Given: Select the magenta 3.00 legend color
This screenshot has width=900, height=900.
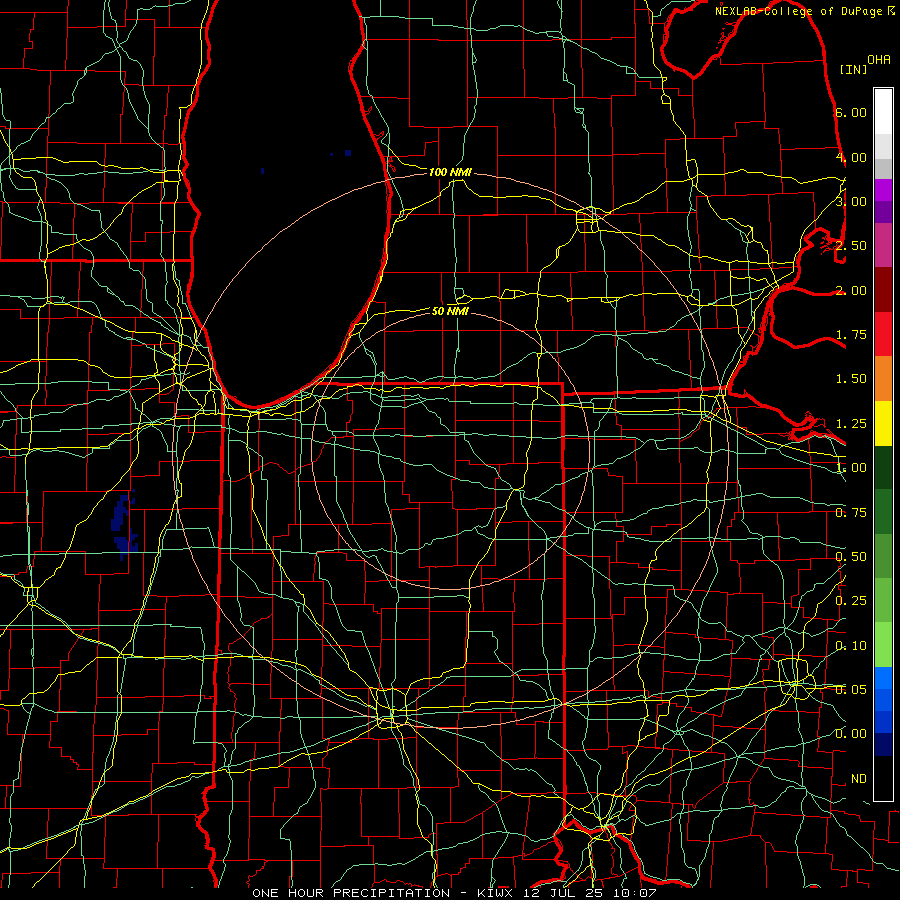Looking at the screenshot, I should (x=883, y=190).
